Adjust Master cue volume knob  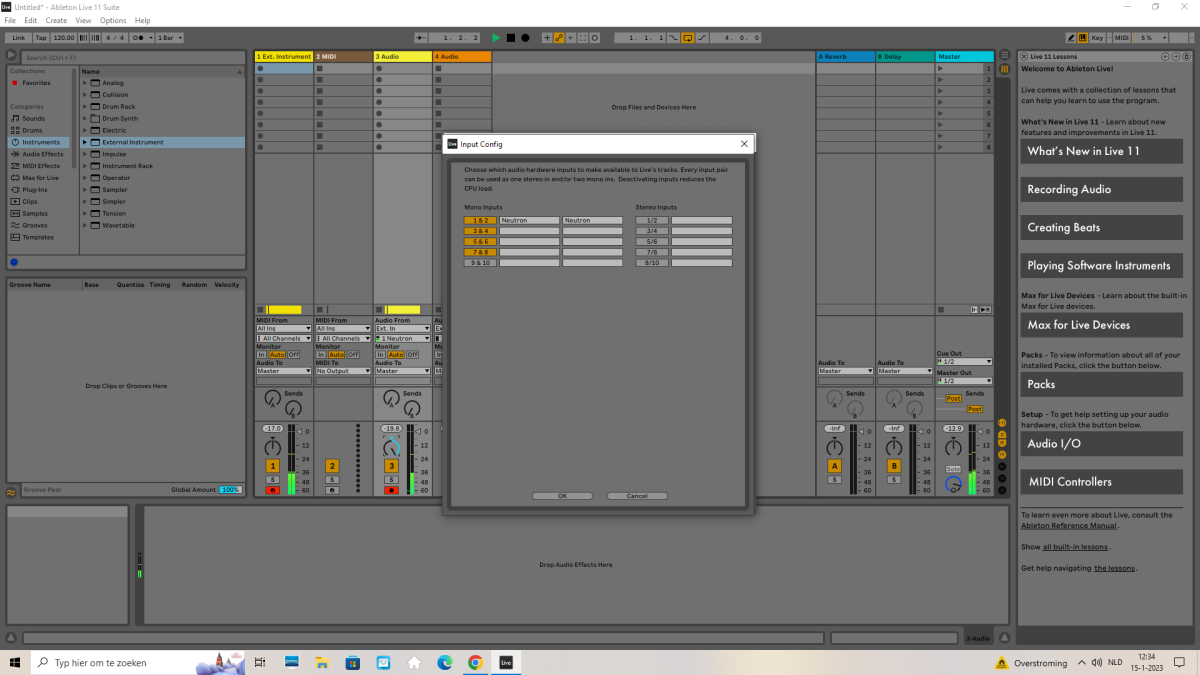tap(953, 484)
